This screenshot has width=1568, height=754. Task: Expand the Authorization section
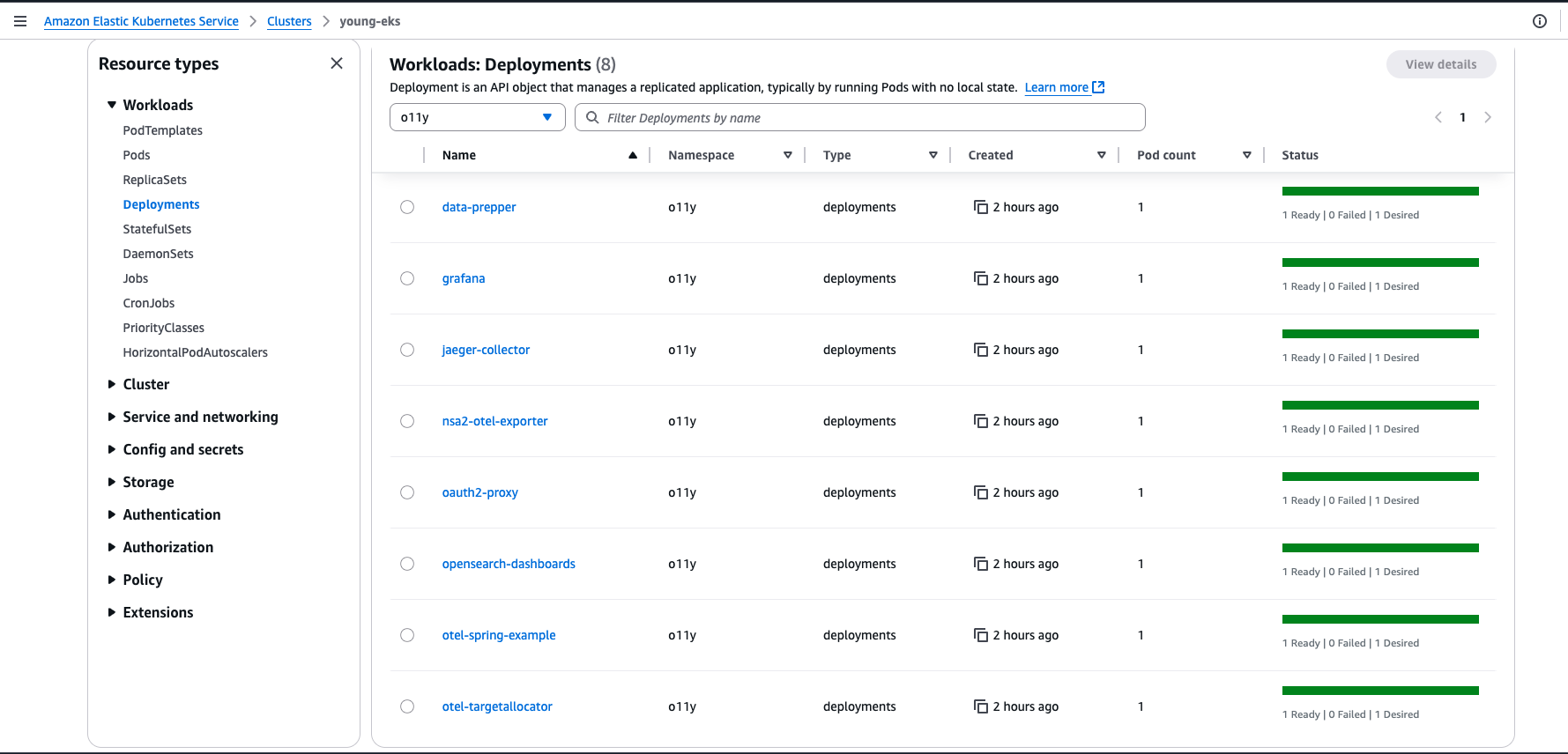point(112,547)
